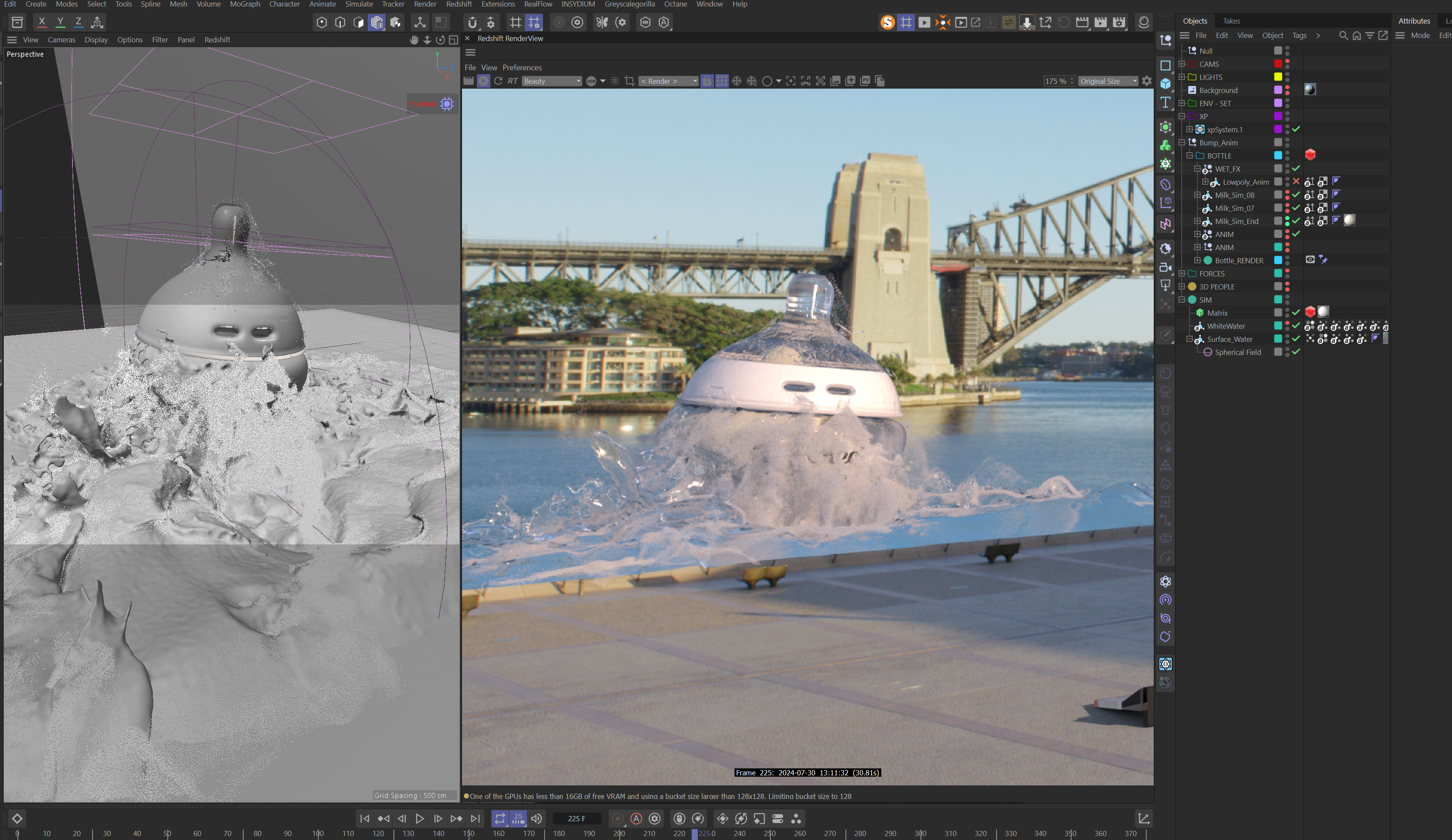Switch to the Takes tab

tap(1231, 21)
